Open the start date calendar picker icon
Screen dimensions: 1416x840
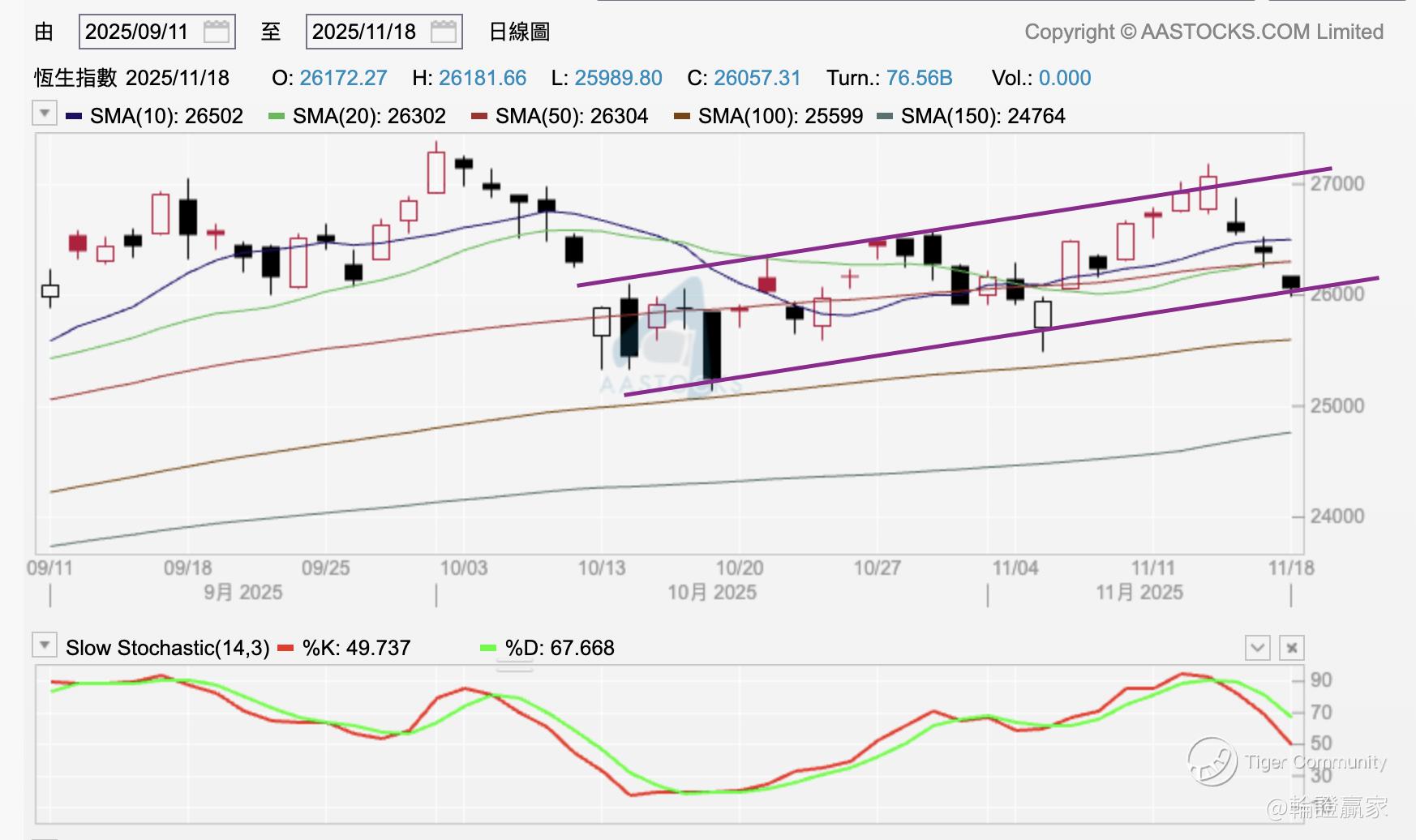pyautogui.click(x=217, y=32)
